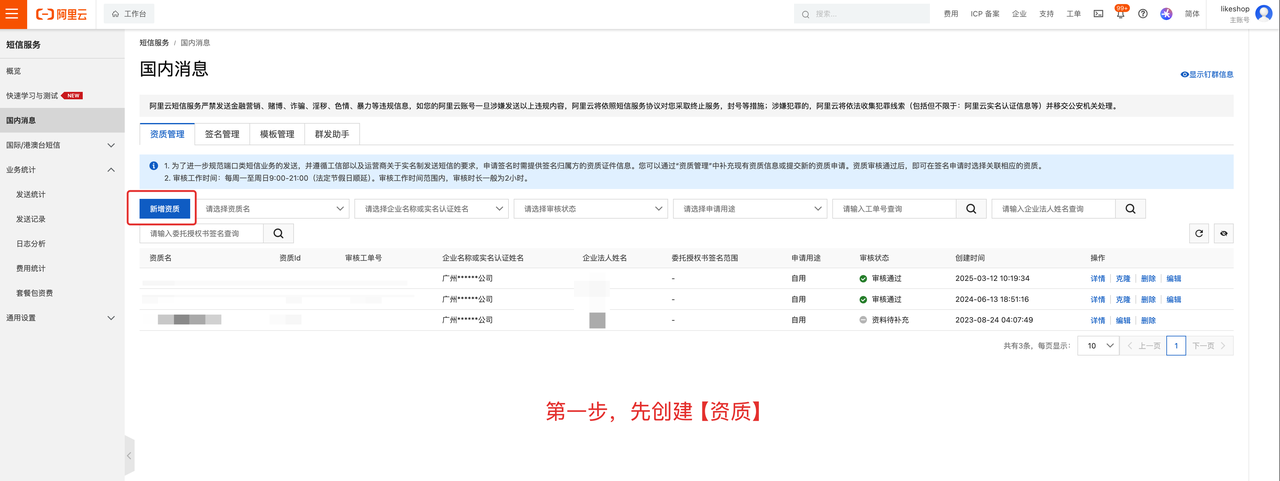Select 国内消息 in sidebar

click(62, 120)
